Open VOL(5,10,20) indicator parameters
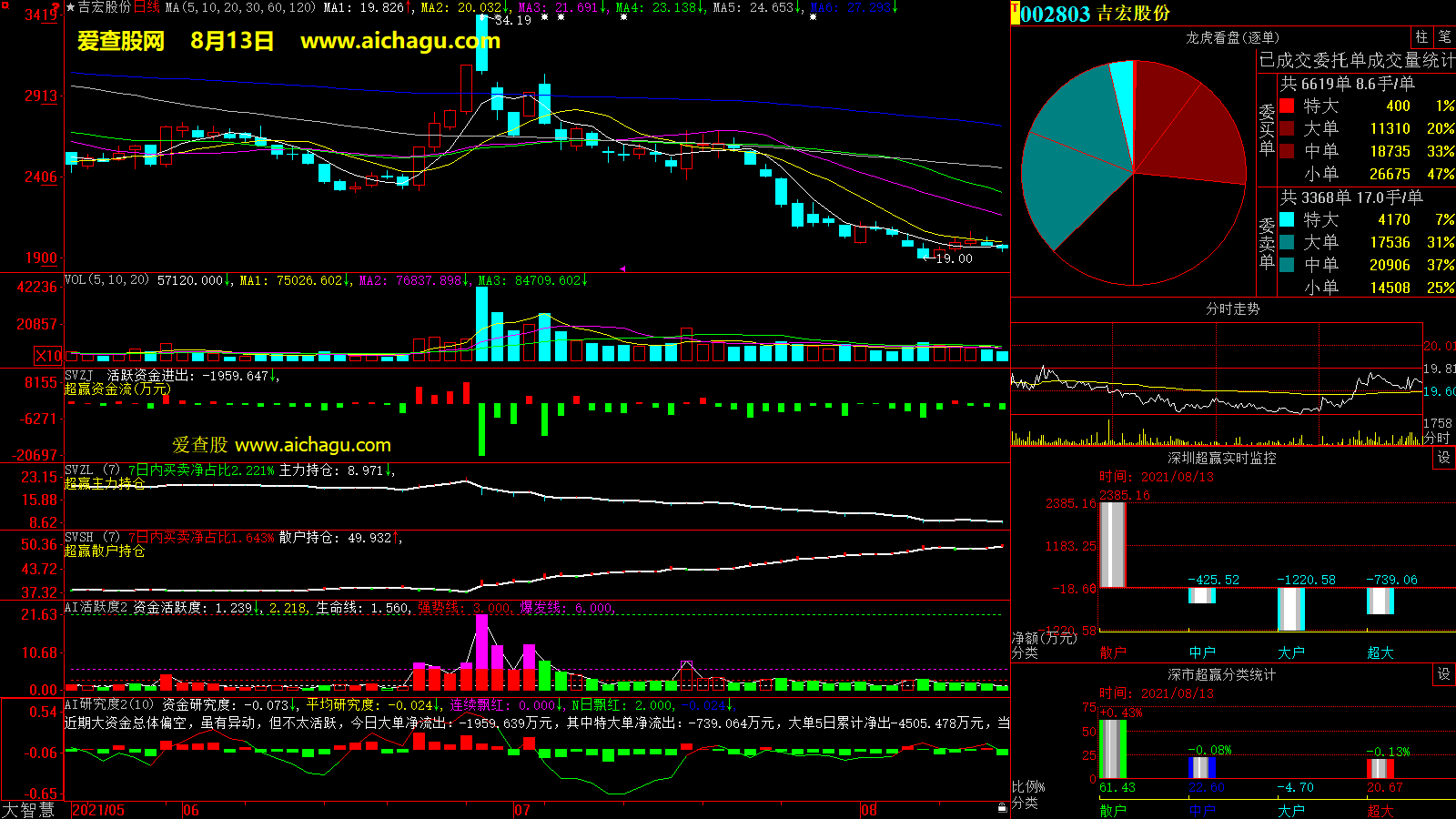This screenshot has height=819, width=1456. (x=106, y=280)
